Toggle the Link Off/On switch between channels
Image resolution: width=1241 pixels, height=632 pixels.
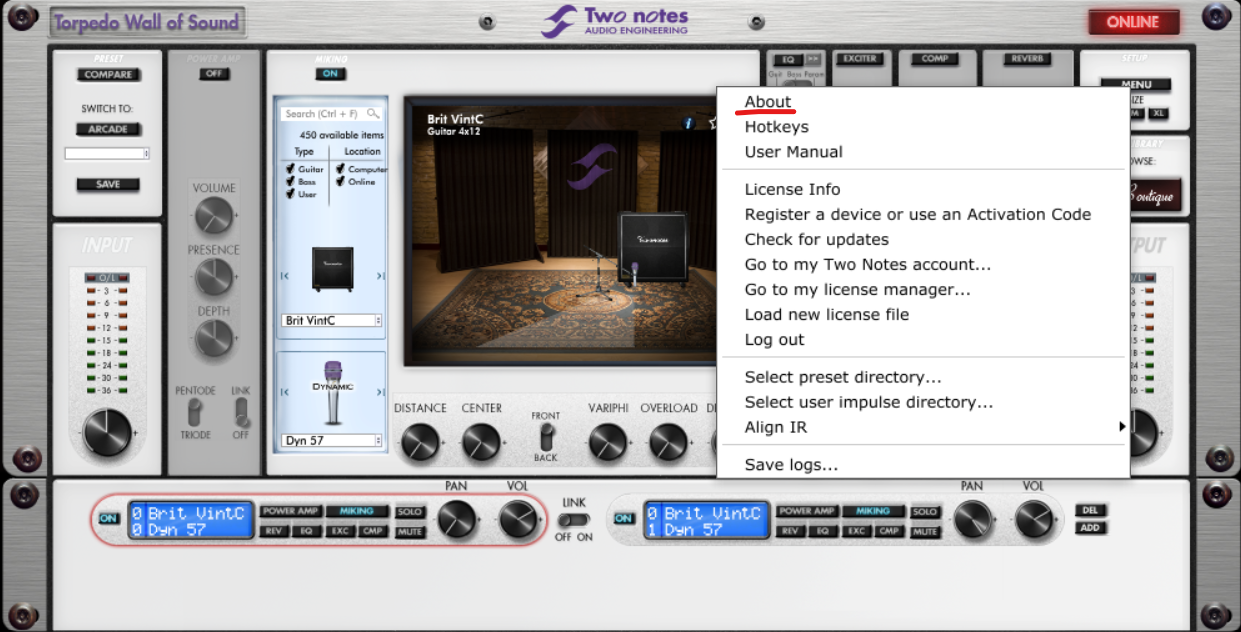click(574, 520)
